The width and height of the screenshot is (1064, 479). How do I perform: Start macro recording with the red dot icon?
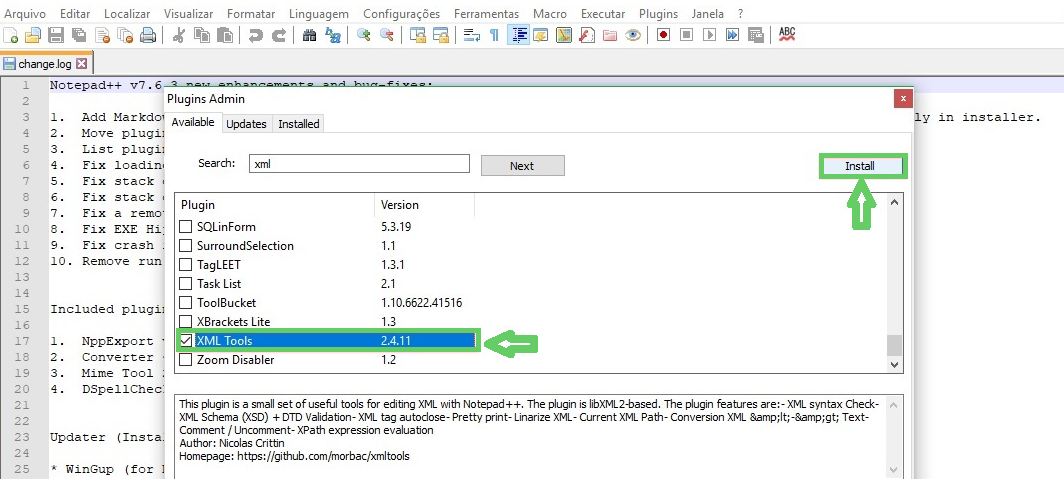click(x=663, y=35)
